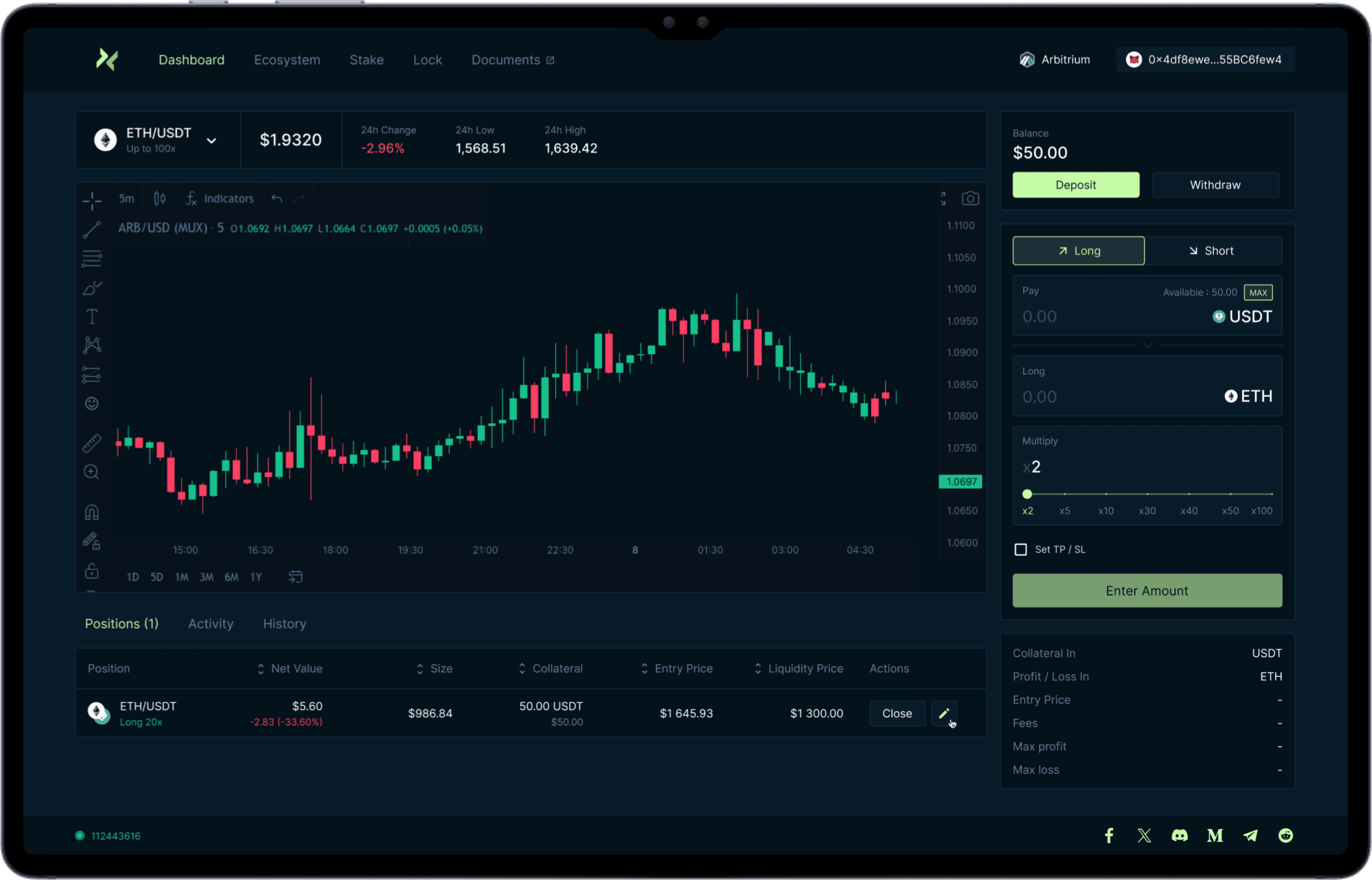Select the trend line drawing tool
Viewport: 1372px width, 880px height.
coord(92,230)
